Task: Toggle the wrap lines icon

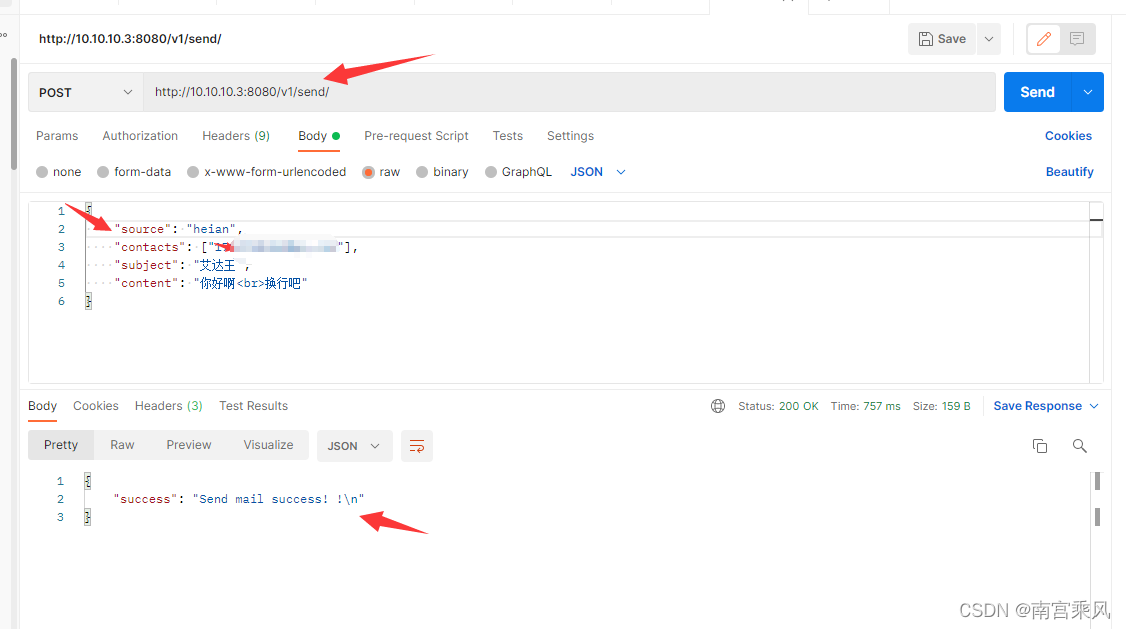Action: 417,446
